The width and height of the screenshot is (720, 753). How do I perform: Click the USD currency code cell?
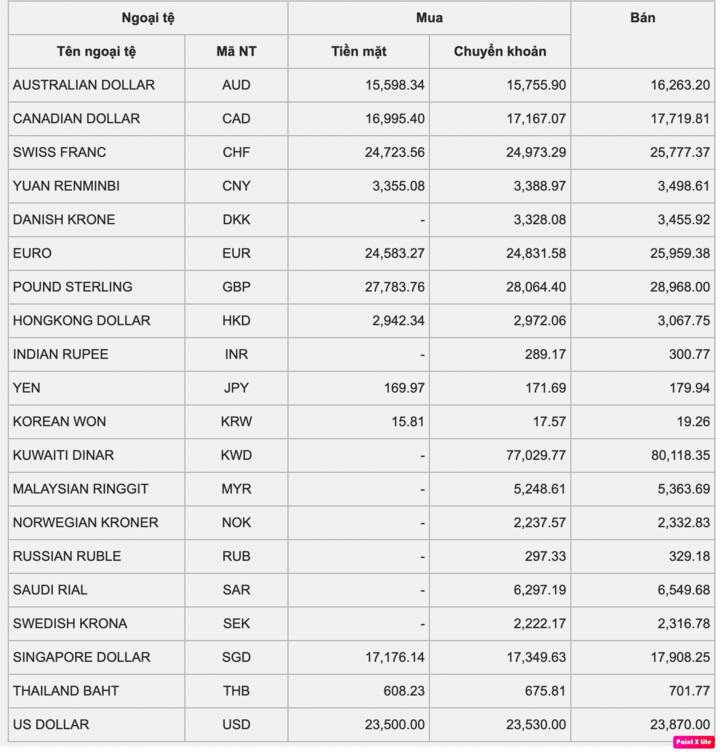pos(236,724)
